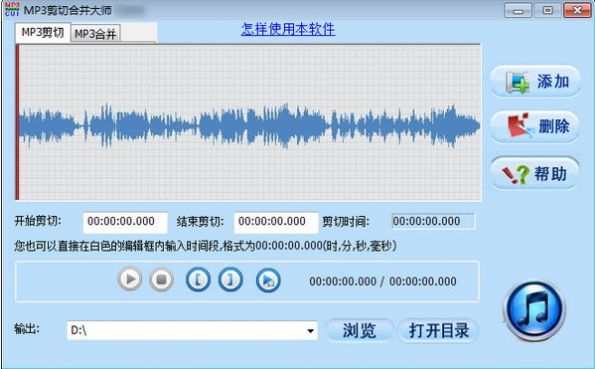
Task: Click the 开始剪切 time input field
Action: pos(125,222)
